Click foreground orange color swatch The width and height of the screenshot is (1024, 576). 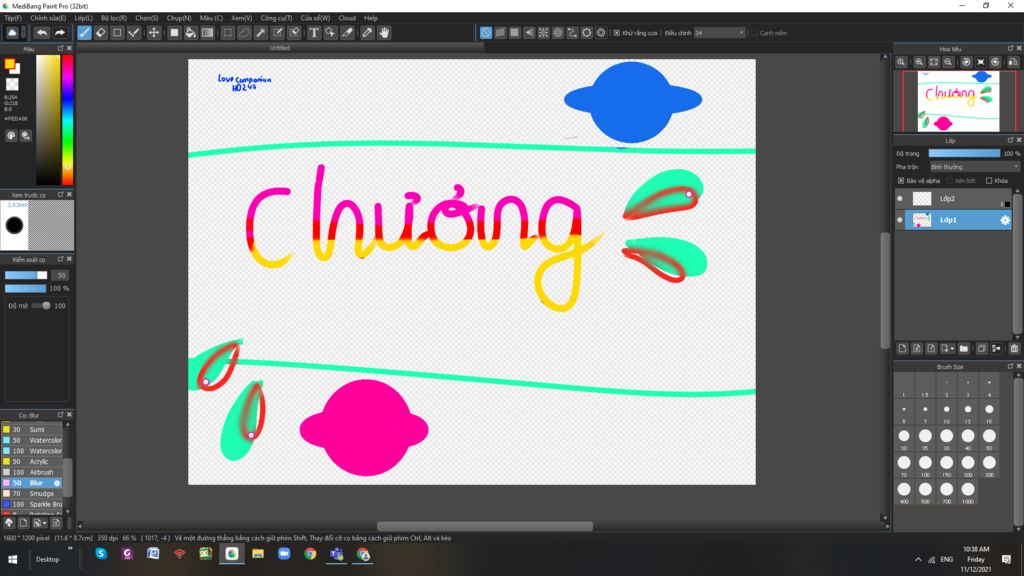(9, 63)
